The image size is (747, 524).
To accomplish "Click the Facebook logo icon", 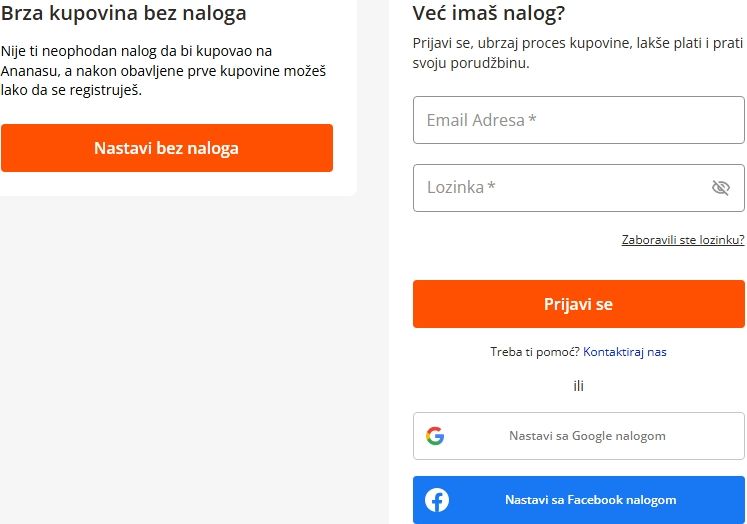I will 437,500.
